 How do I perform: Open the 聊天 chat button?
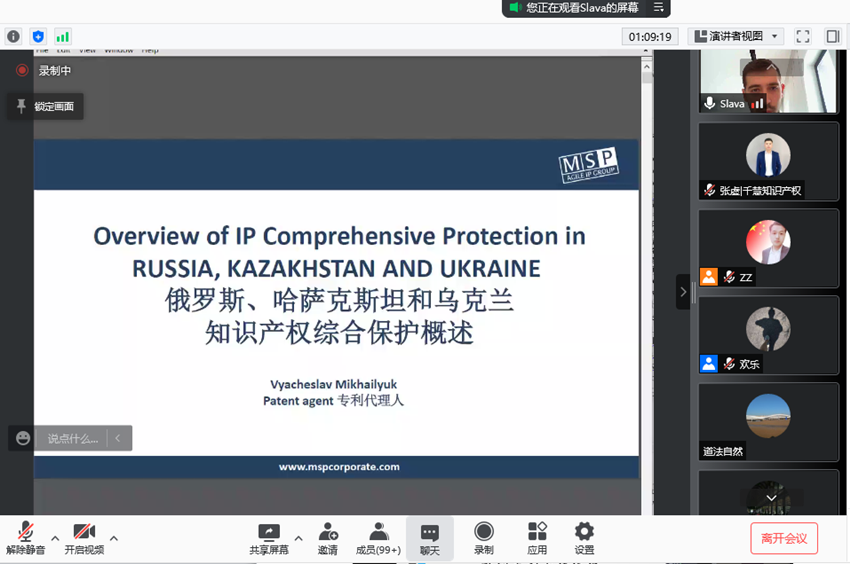429,538
